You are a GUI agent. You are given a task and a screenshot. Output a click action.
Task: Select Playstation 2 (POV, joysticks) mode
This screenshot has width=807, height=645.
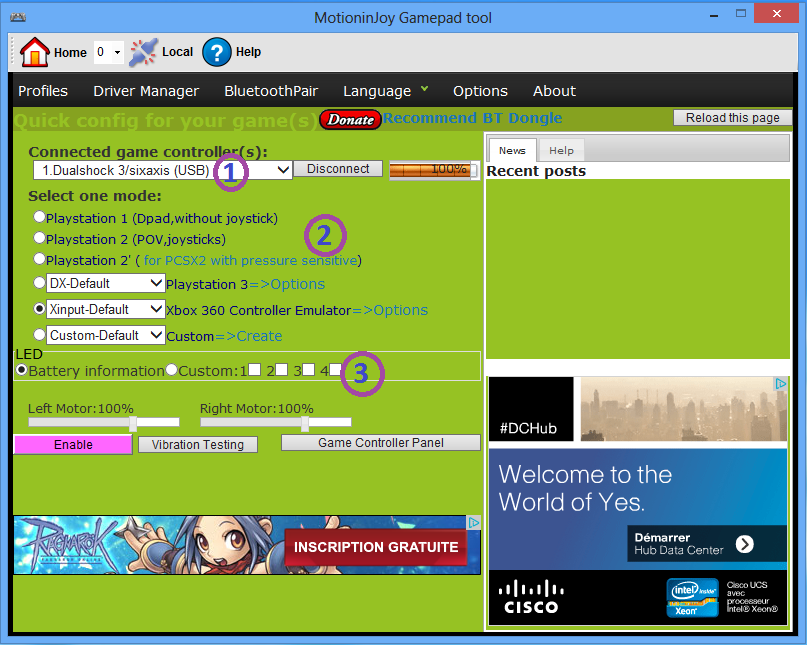(x=40, y=238)
